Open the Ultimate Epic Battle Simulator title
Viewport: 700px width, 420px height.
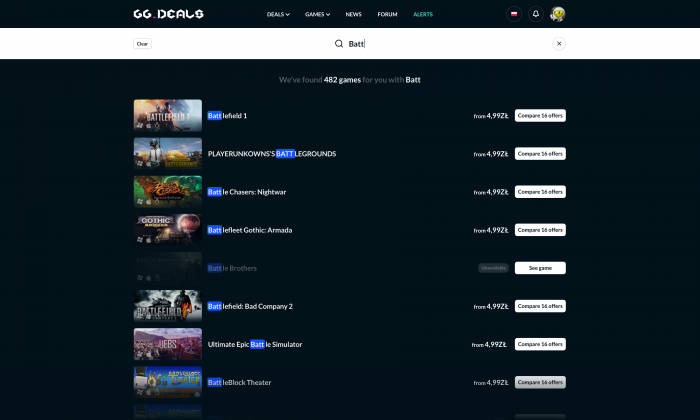pyautogui.click(x=255, y=344)
